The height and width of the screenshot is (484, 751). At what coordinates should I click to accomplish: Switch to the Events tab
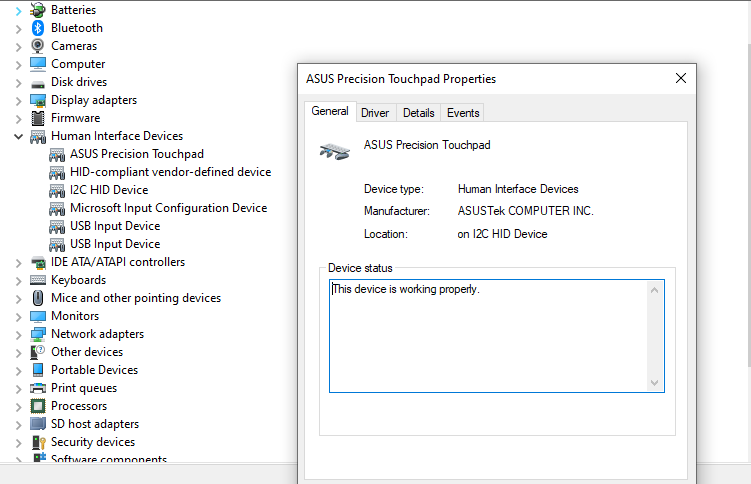click(463, 113)
